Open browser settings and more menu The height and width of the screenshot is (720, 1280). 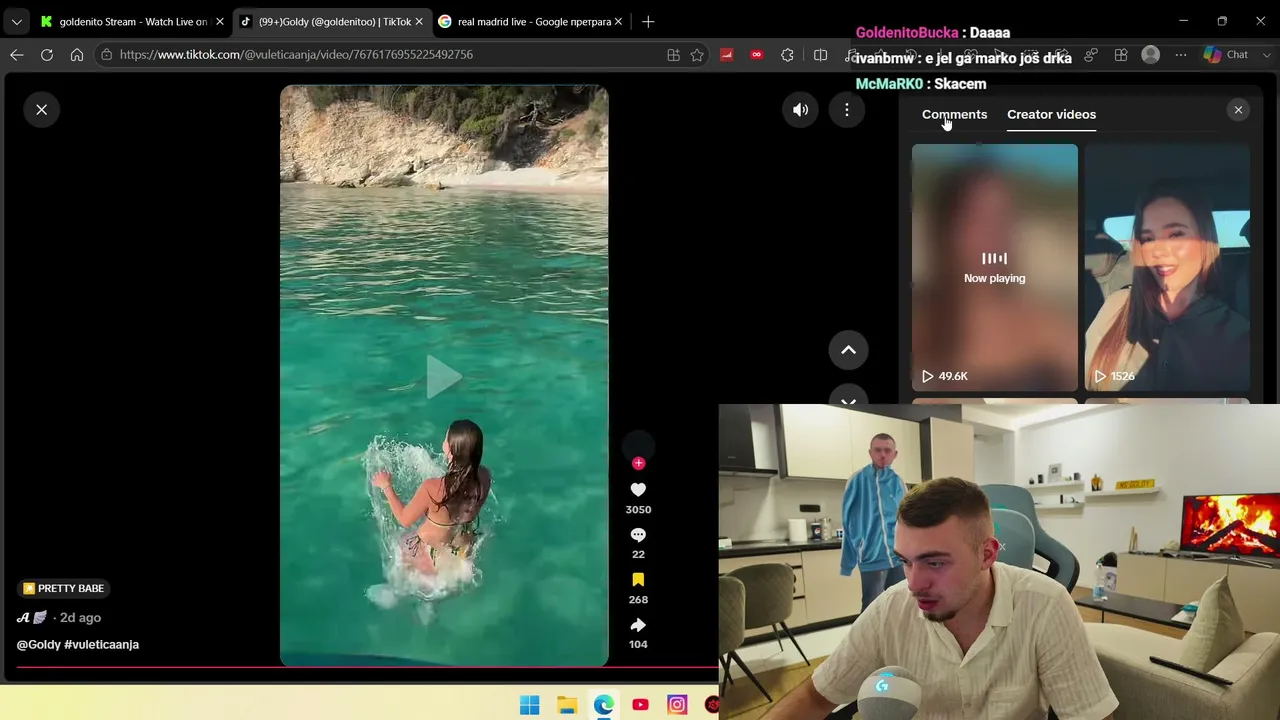point(1181,55)
